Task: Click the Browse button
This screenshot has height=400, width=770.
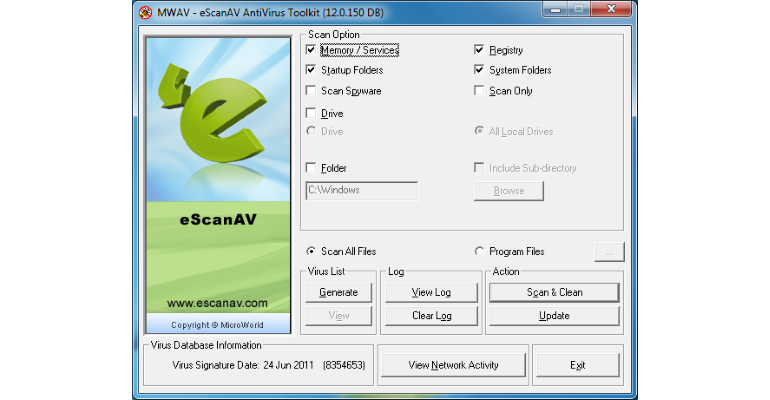Action: (x=509, y=191)
